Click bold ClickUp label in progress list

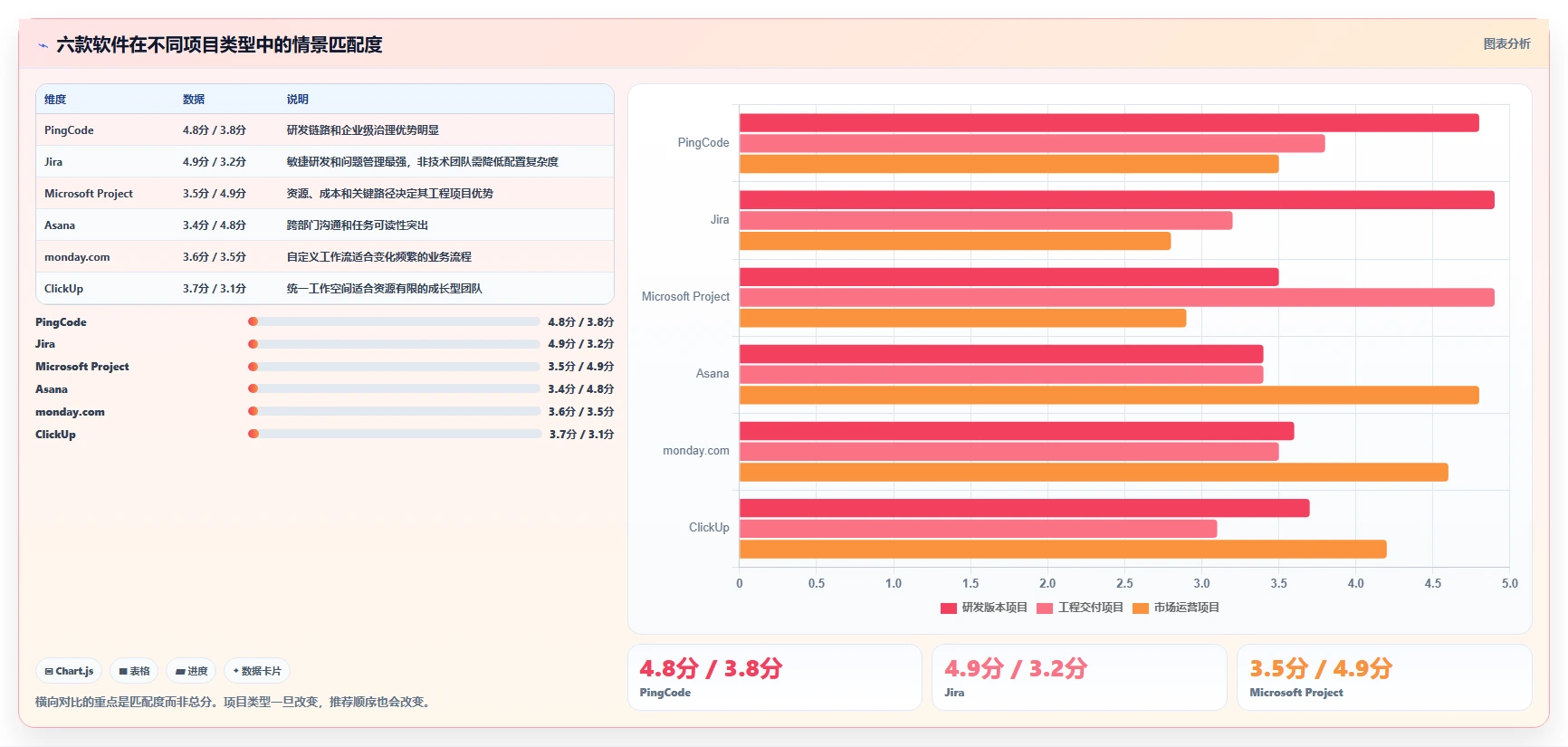coord(55,435)
